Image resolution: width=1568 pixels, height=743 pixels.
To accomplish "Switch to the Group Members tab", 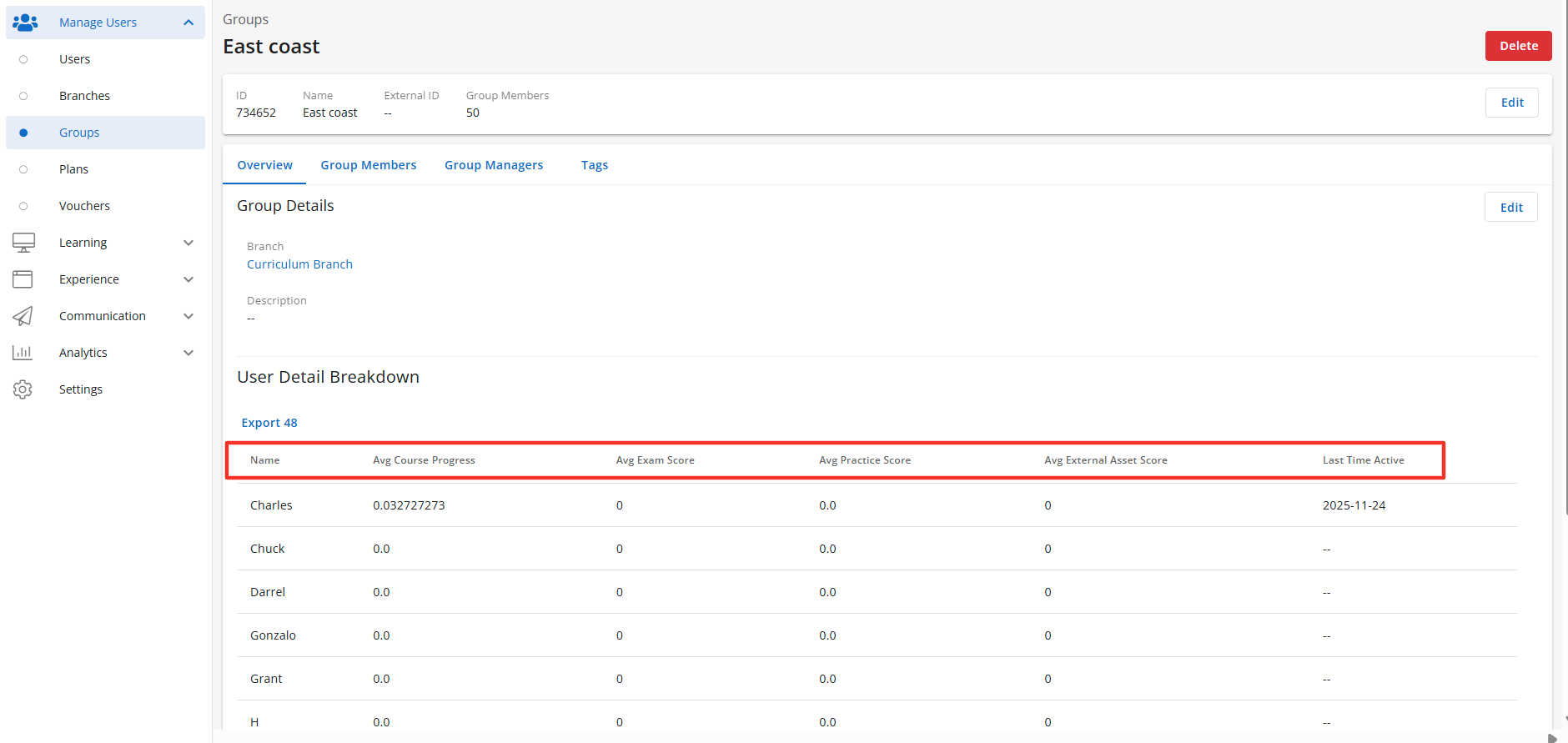I will 368,165.
